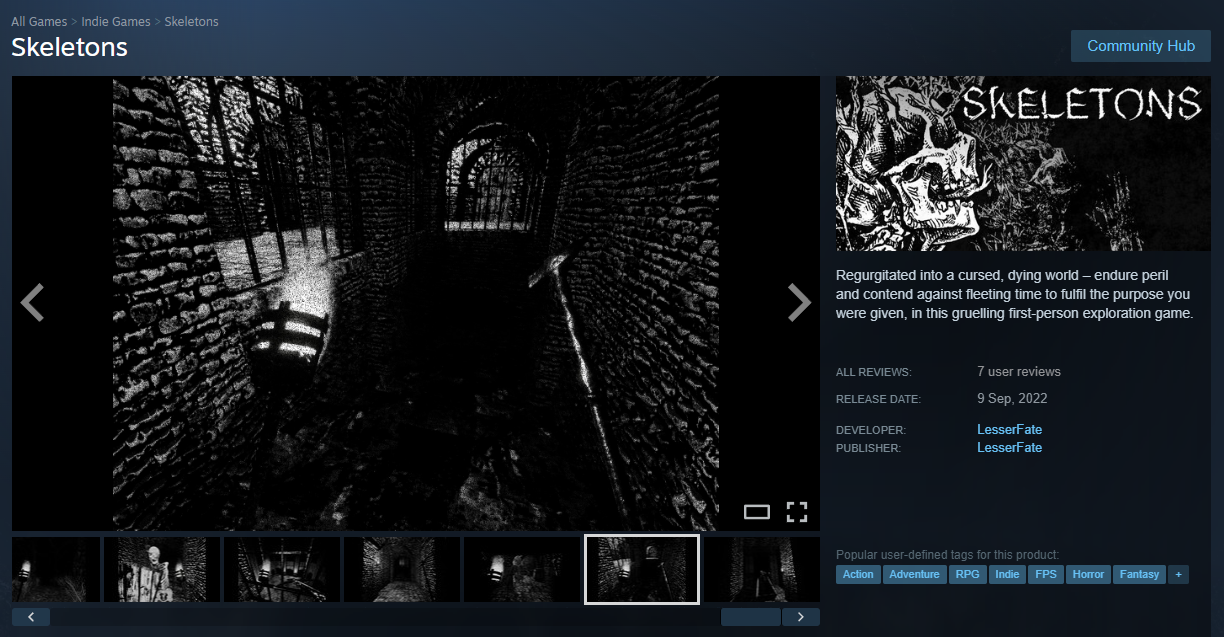Click the RELEASE DATE label
Image resolution: width=1224 pixels, height=637 pixels.
click(878, 399)
